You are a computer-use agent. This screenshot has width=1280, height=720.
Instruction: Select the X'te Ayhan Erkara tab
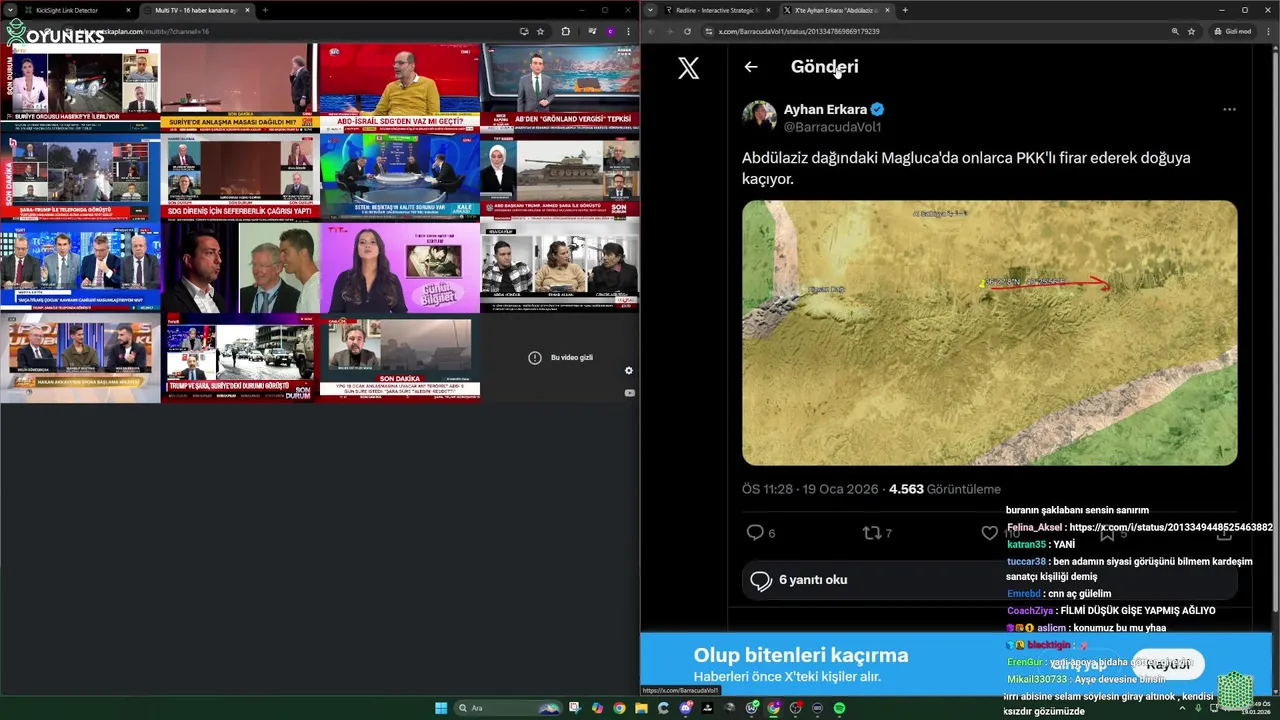(x=836, y=10)
